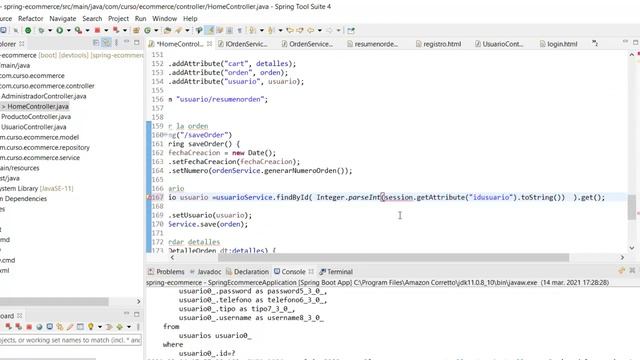This screenshot has height=360, width=640.
Task: Toggle Show Whitespace Characters pilcrow icon
Action: [x=240, y=30]
